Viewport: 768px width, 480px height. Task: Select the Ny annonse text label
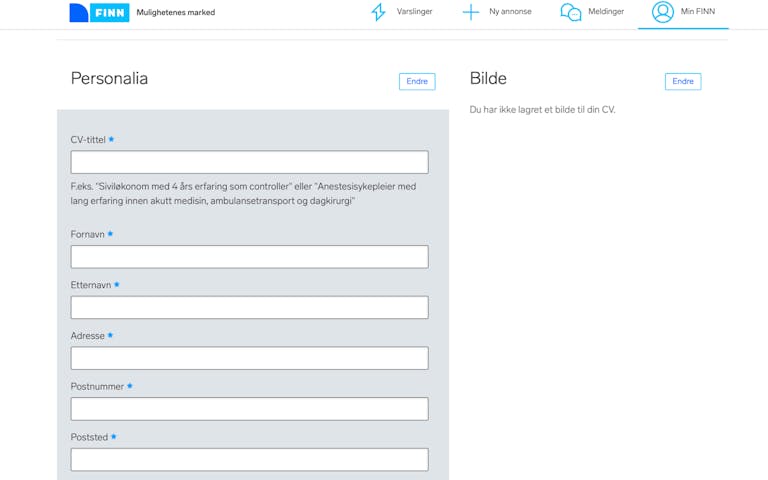[510, 12]
